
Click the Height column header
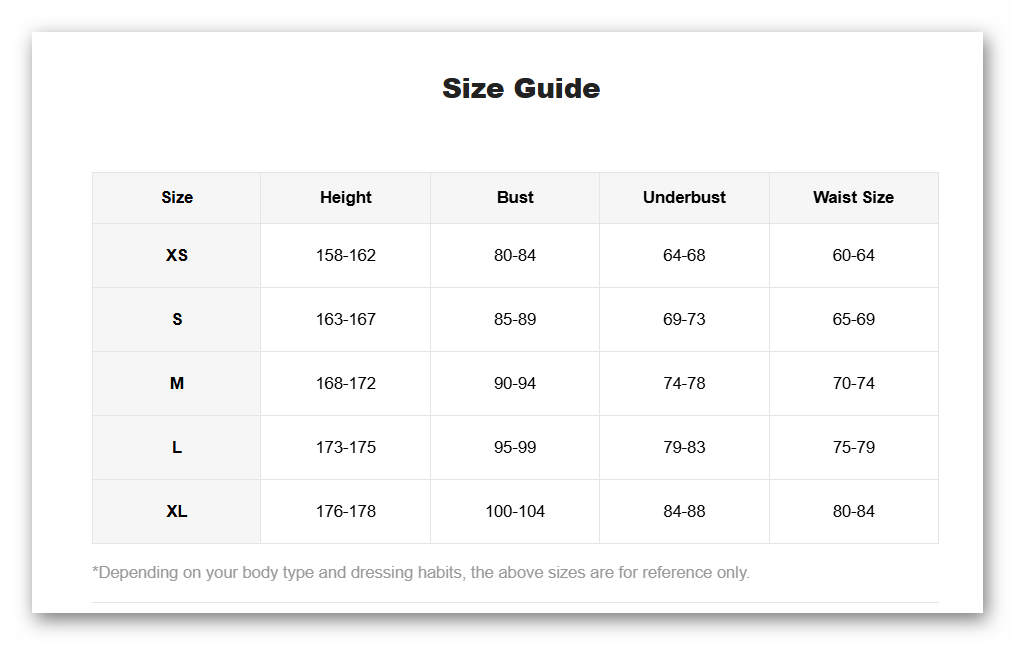click(346, 197)
